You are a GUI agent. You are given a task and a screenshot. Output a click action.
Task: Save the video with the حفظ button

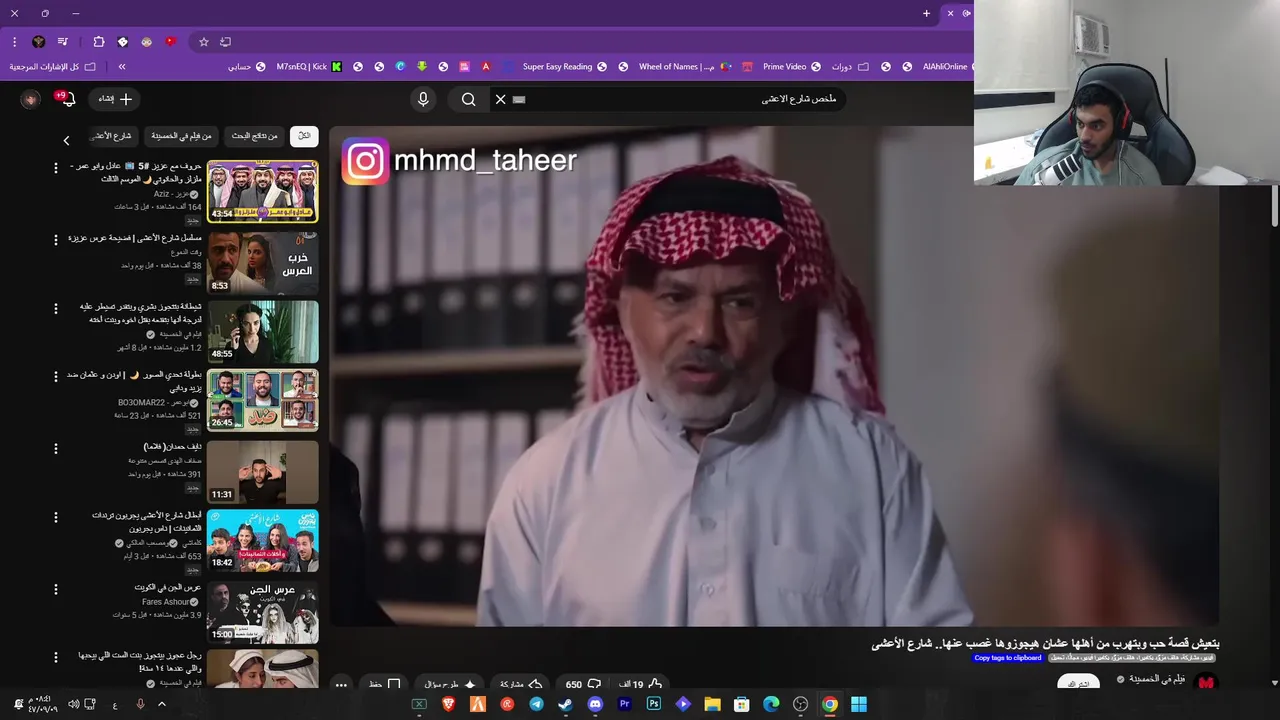coord(385,684)
